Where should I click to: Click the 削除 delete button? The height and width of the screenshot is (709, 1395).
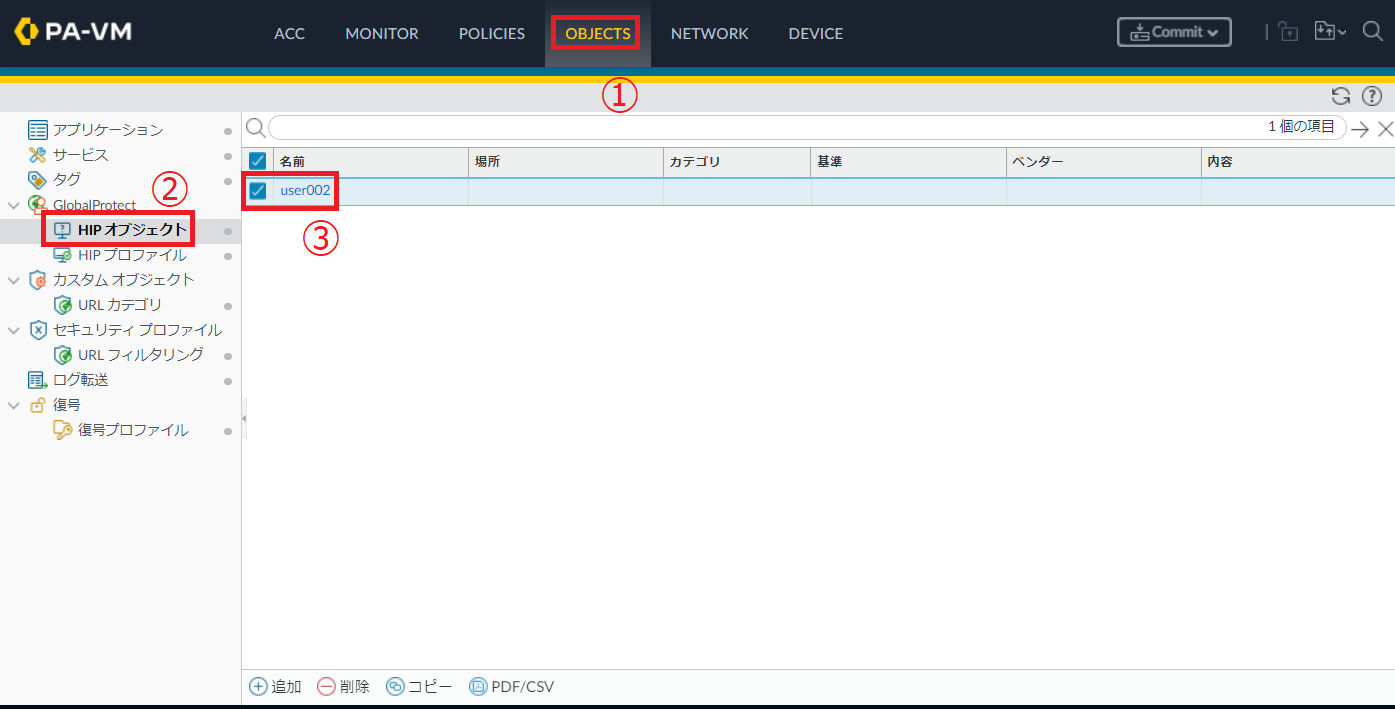[343, 687]
